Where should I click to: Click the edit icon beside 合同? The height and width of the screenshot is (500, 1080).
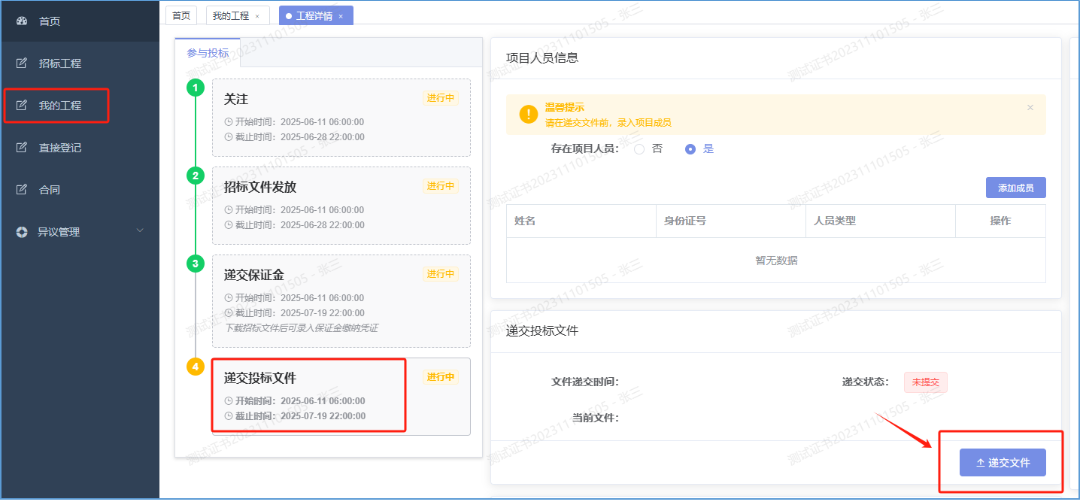pyautogui.click(x=21, y=189)
